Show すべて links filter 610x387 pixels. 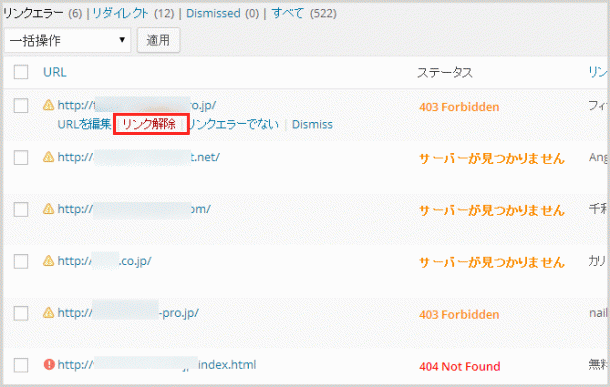point(287,13)
